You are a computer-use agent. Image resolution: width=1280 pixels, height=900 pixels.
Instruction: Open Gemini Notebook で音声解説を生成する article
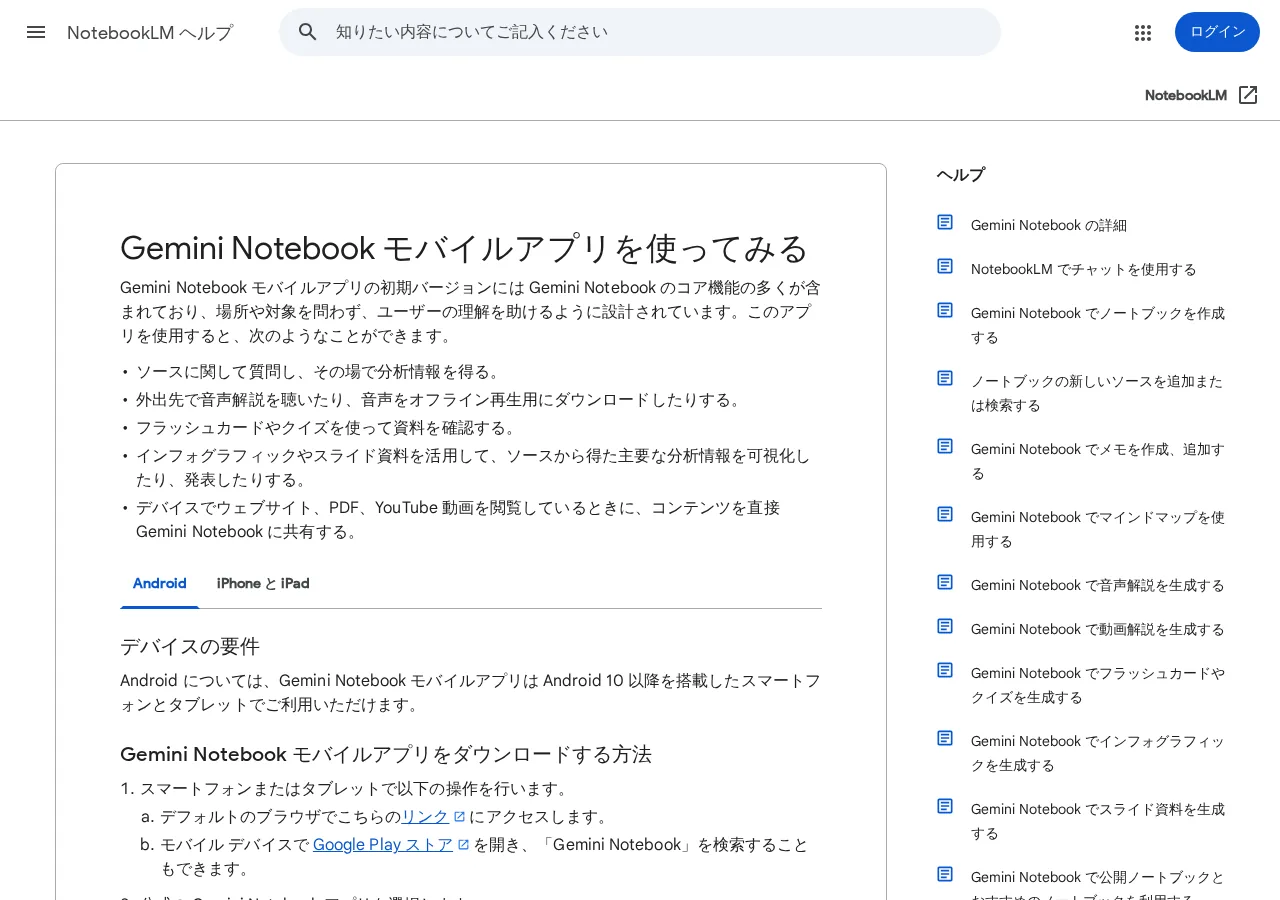coord(1098,585)
